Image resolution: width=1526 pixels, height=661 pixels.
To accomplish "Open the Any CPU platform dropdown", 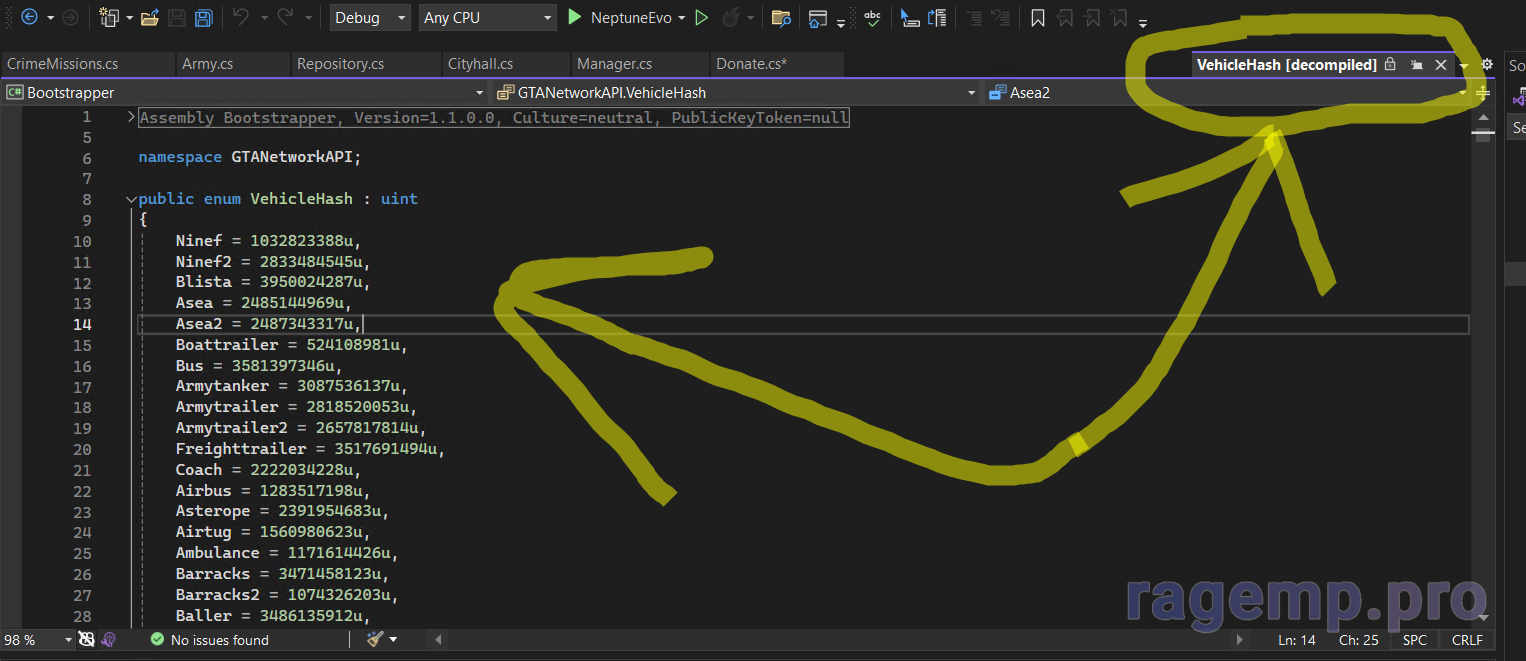I will pyautogui.click(x=487, y=17).
